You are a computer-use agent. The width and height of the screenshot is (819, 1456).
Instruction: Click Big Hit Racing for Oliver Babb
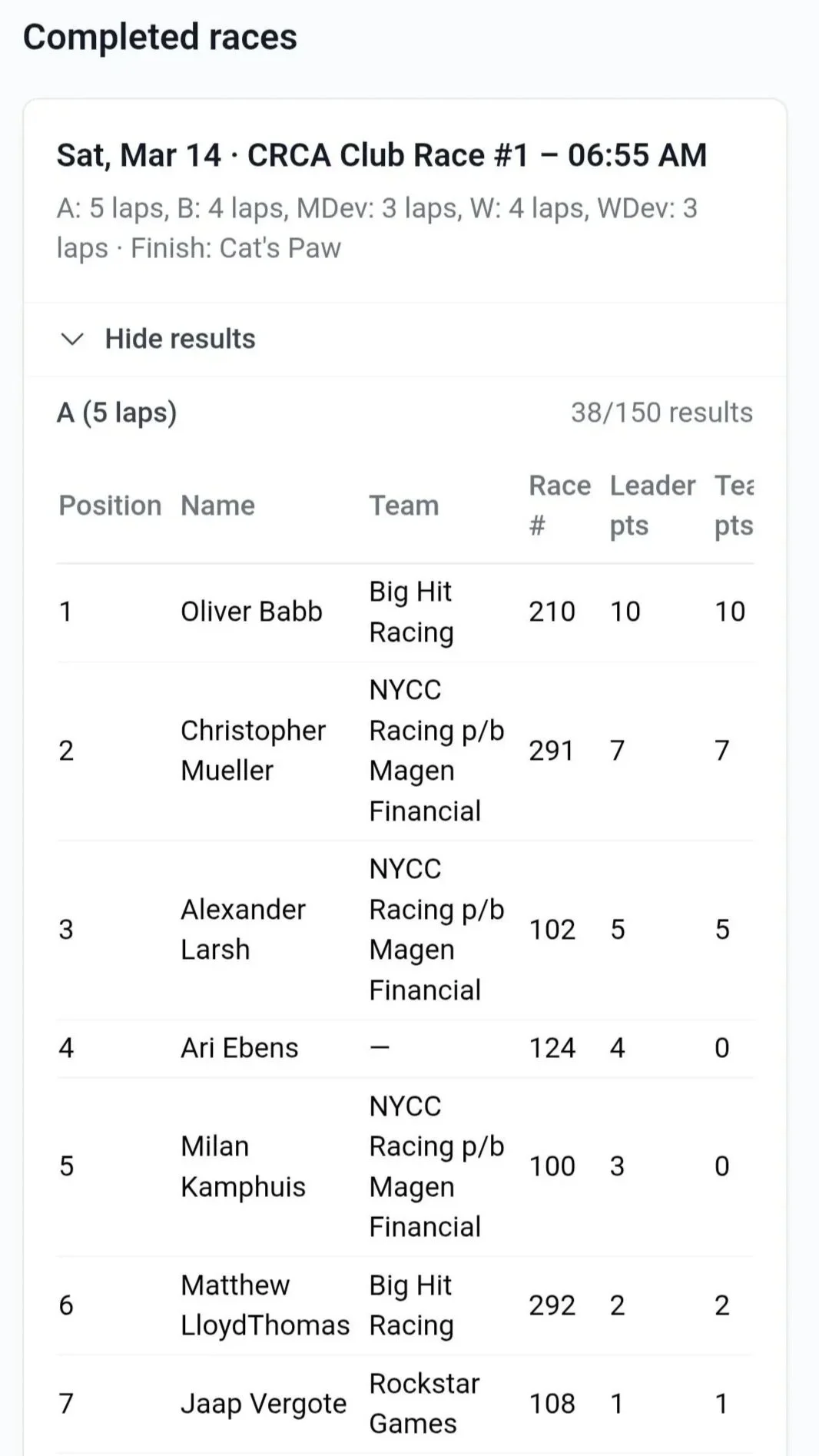(411, 612)
